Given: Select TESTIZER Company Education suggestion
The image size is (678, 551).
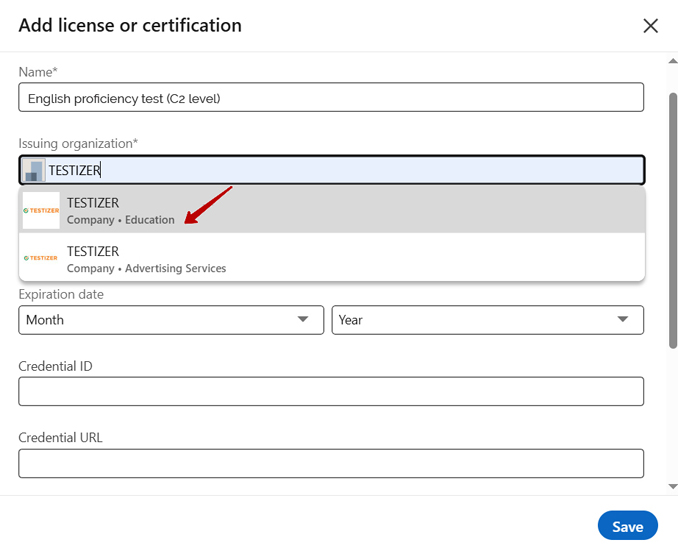Looking at the screenshot, I should click(x=332, y=210).
